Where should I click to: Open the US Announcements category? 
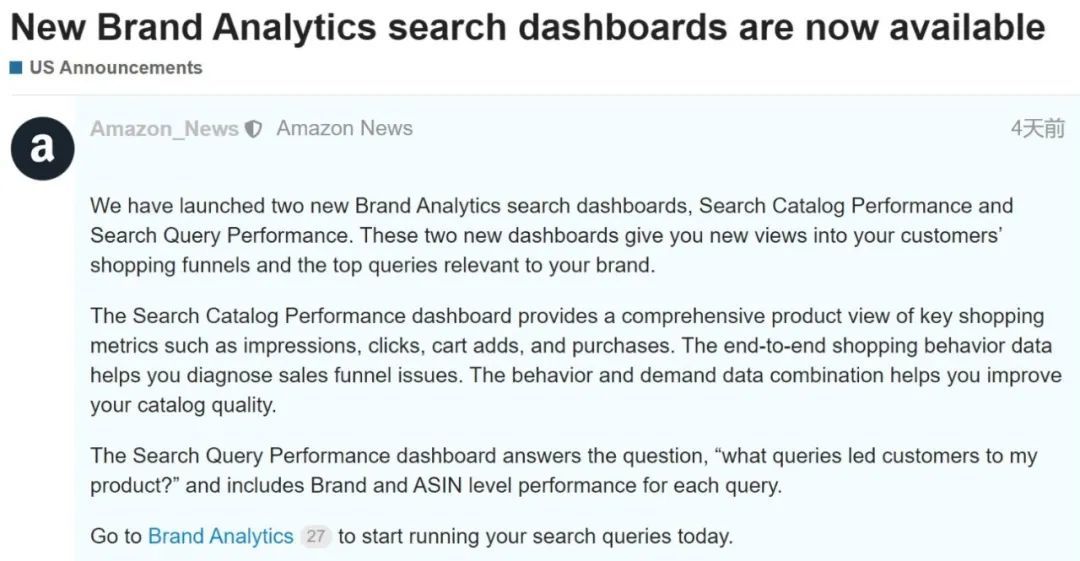pos(115,68)
